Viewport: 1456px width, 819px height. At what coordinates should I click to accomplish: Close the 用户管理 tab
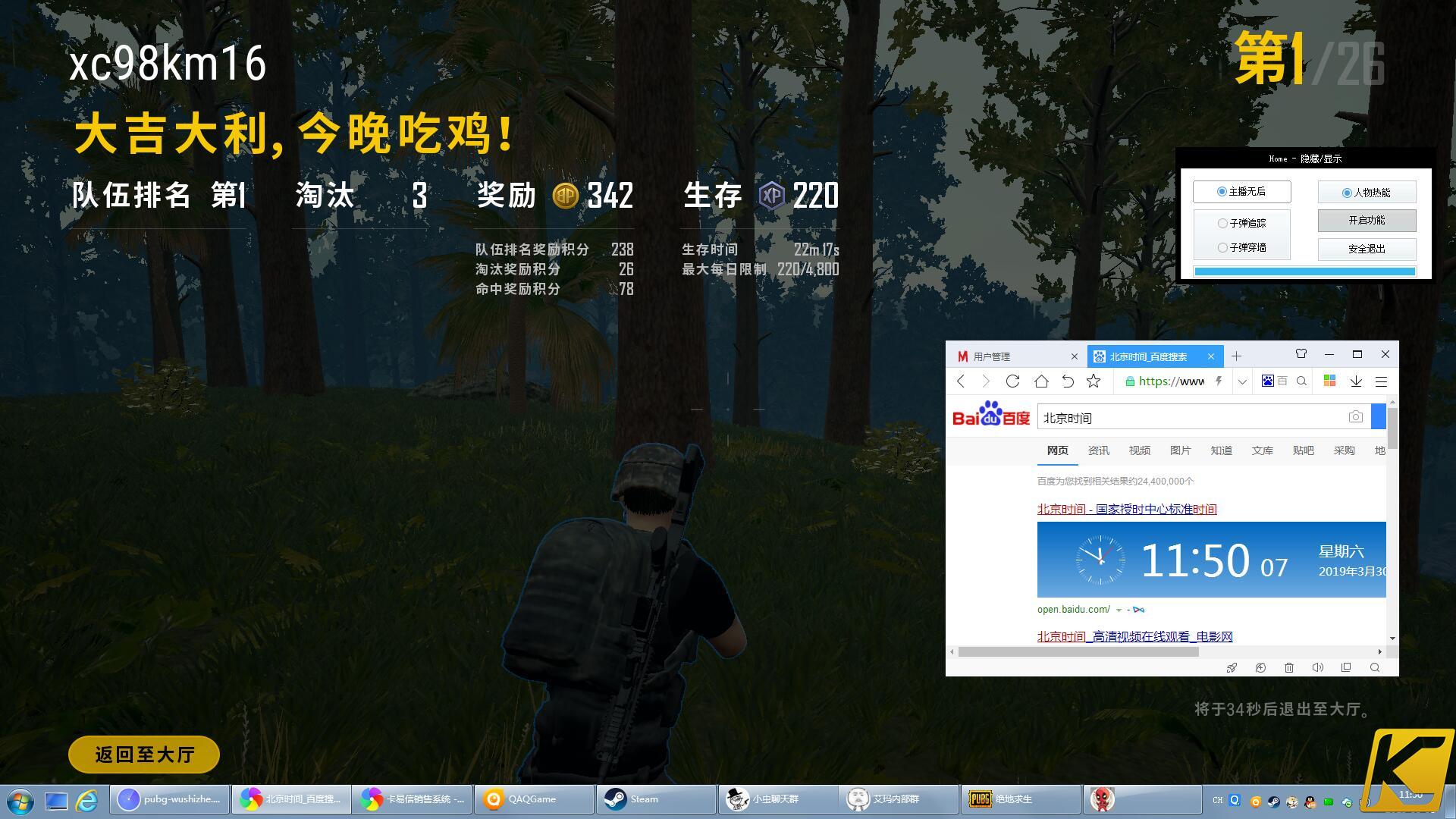1074,356
